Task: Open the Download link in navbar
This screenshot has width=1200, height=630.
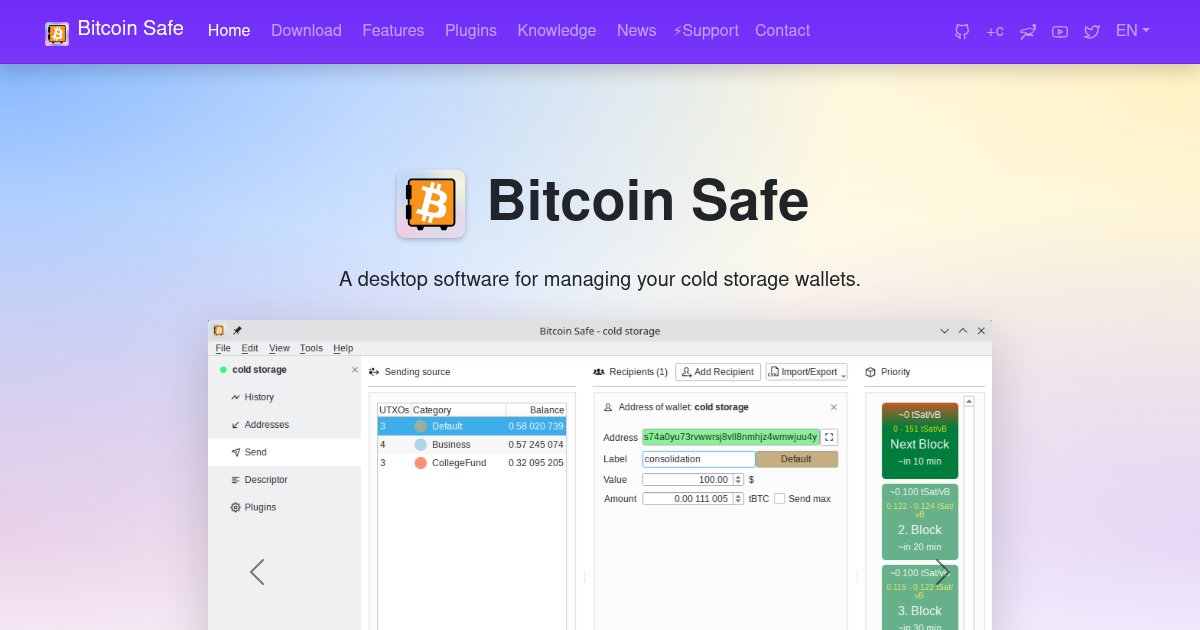Action: [306, 31]
